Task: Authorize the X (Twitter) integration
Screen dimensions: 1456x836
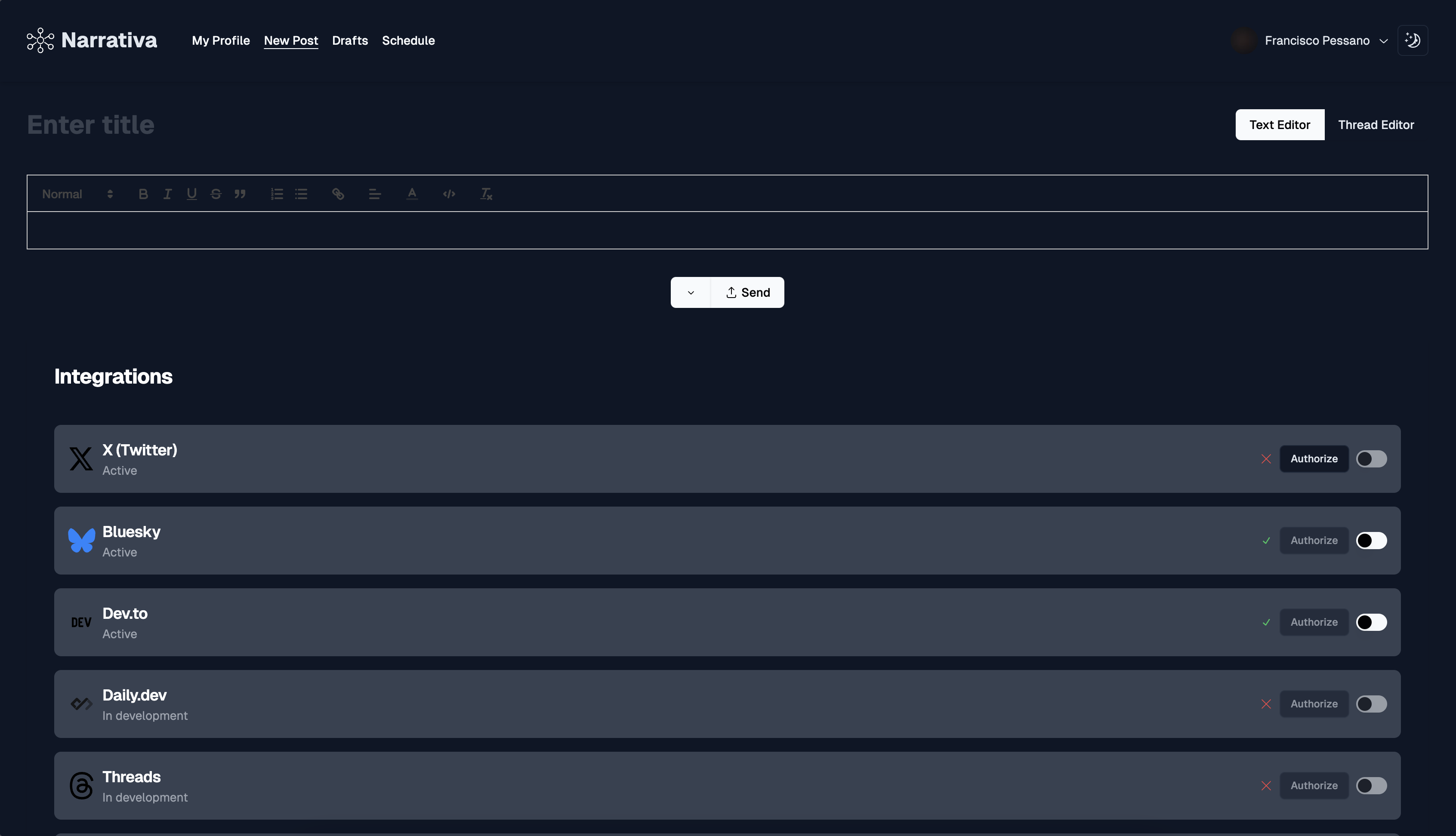Action: click(x=1314, y=459)
